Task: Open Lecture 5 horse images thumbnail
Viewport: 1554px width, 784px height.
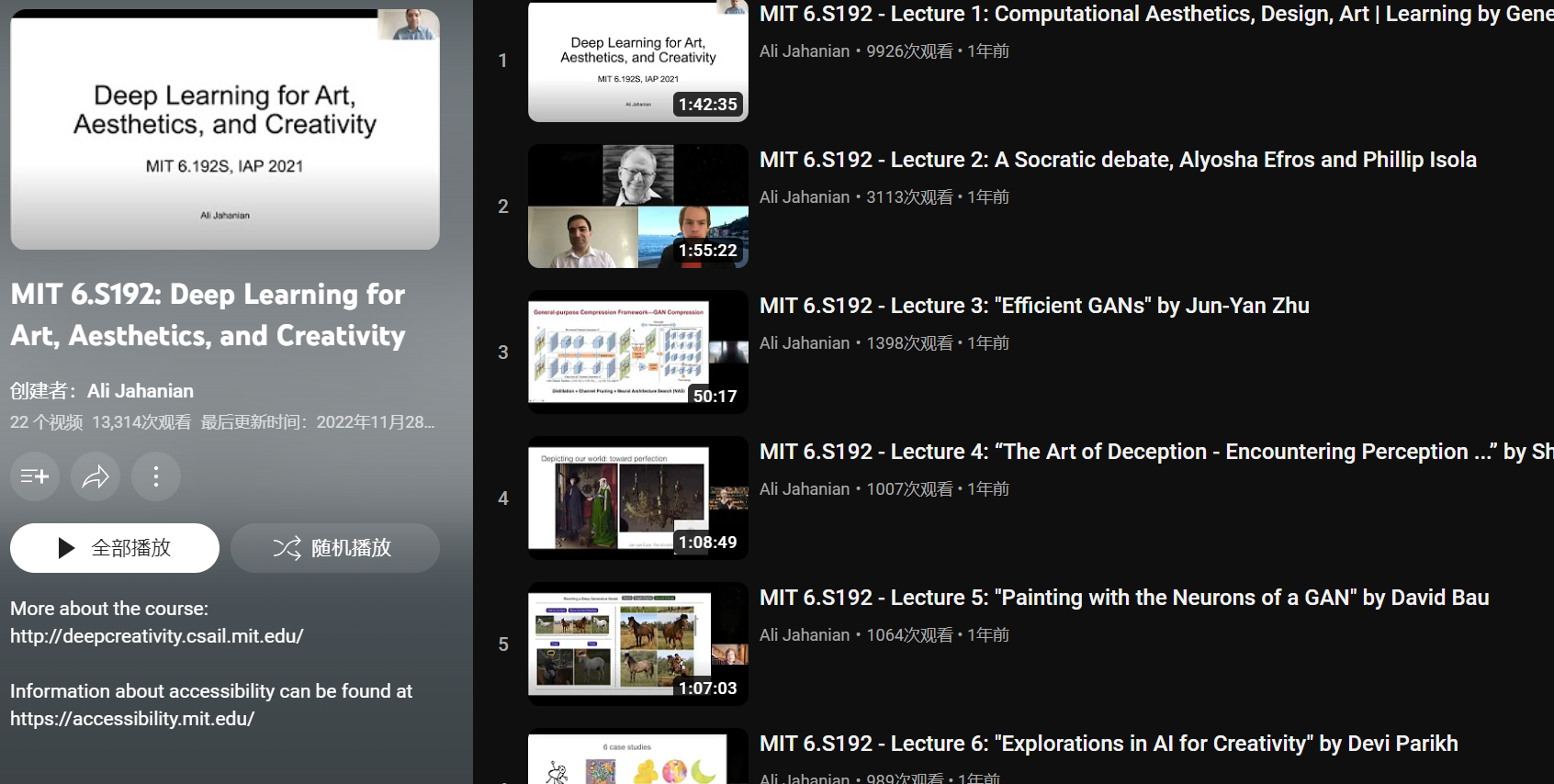Action: click(638, 644)
